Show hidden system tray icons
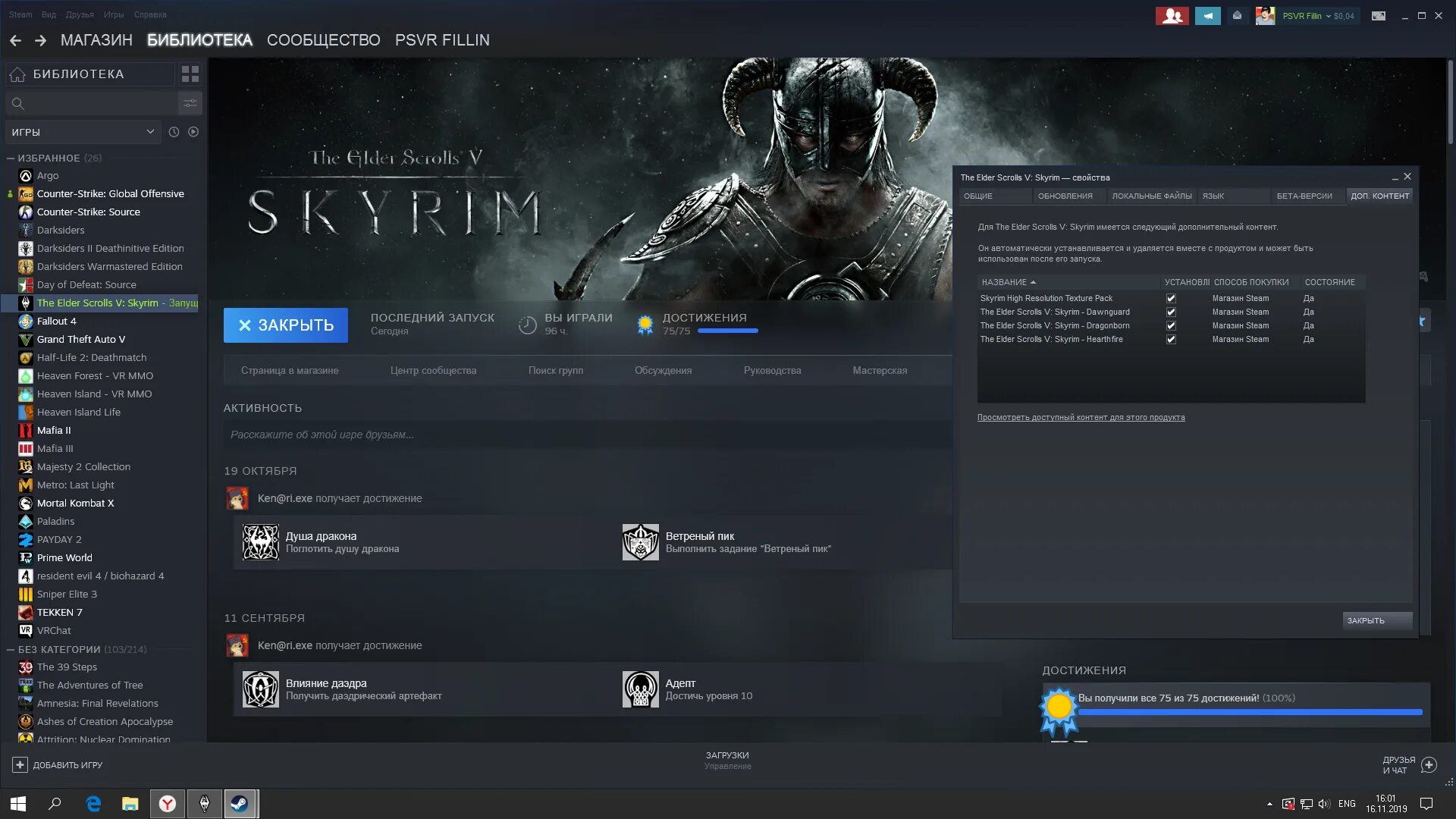 point(1269,804)
